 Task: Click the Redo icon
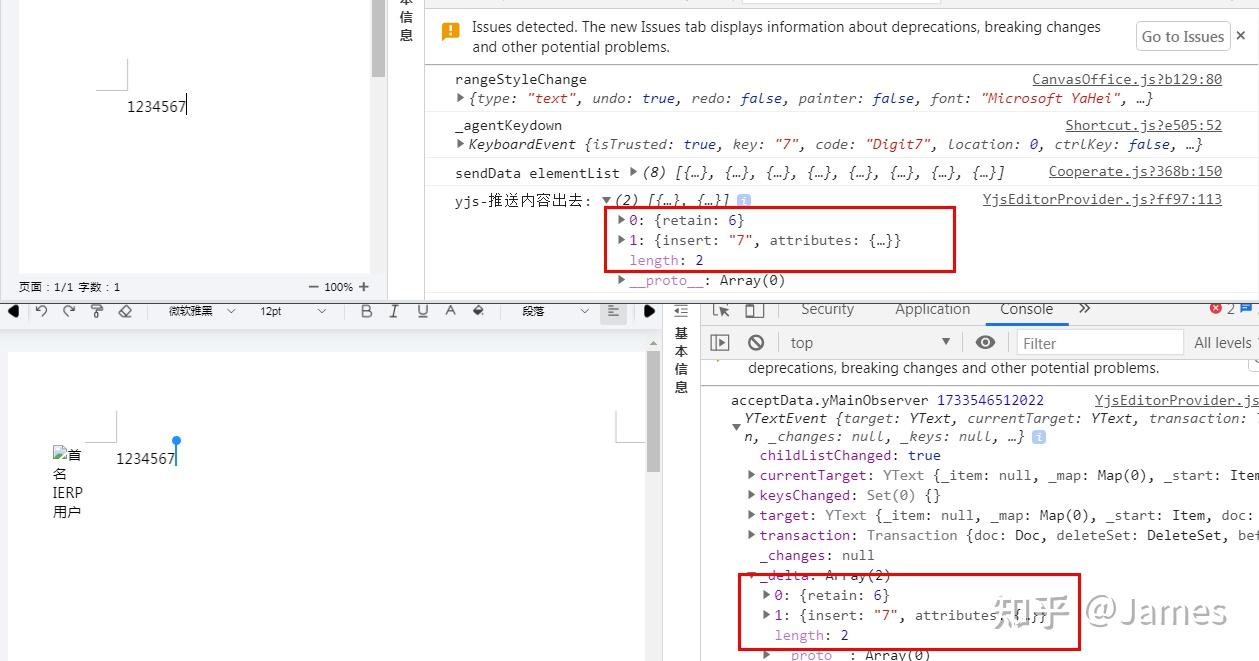68,312
